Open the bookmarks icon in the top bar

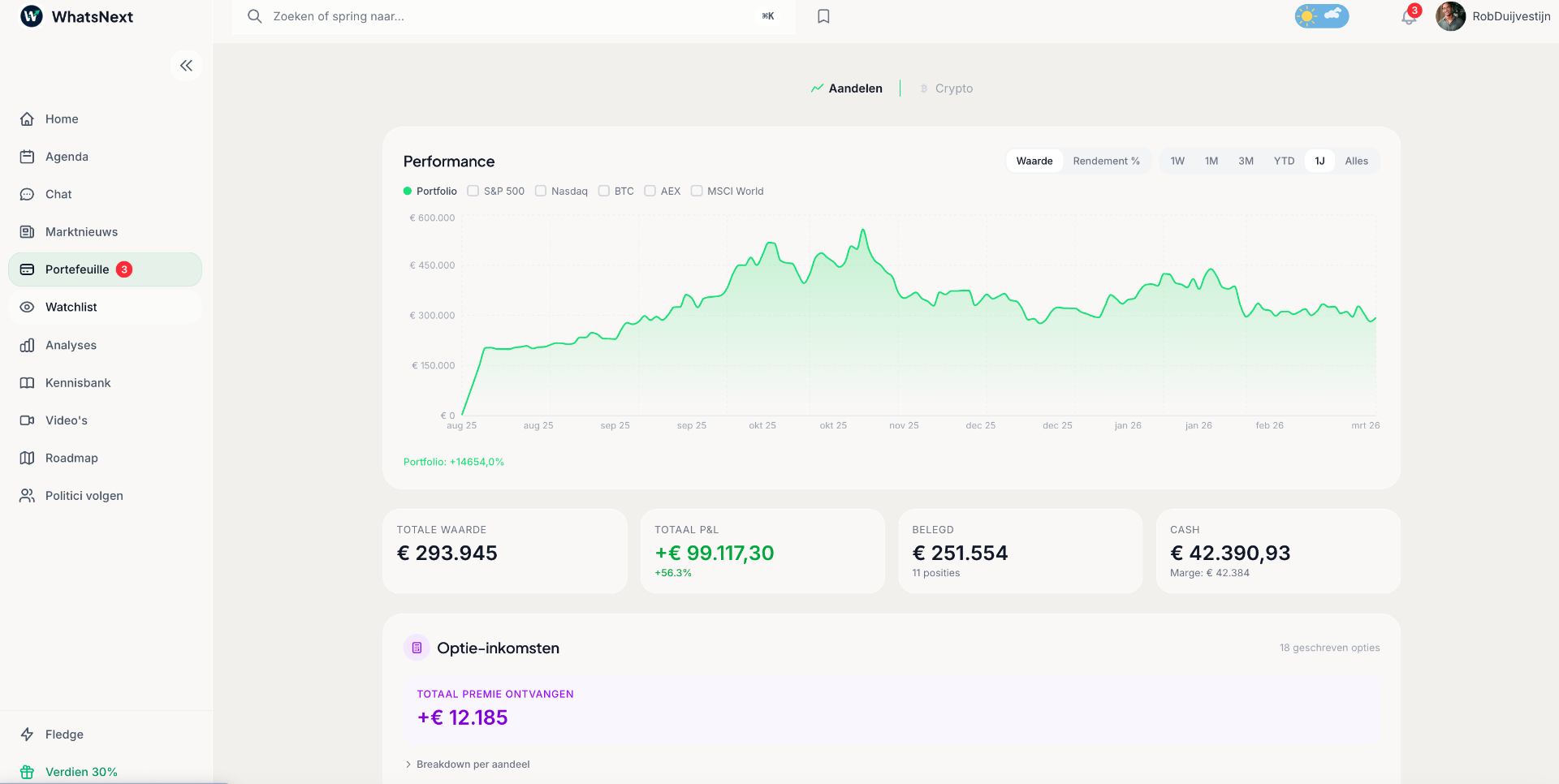[823, 15]
